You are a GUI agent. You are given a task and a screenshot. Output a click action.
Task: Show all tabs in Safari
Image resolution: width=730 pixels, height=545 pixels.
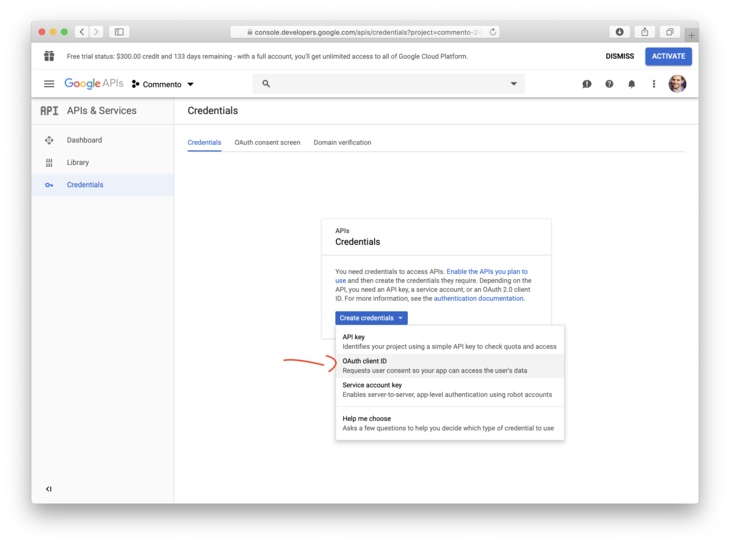click(669, 32)
